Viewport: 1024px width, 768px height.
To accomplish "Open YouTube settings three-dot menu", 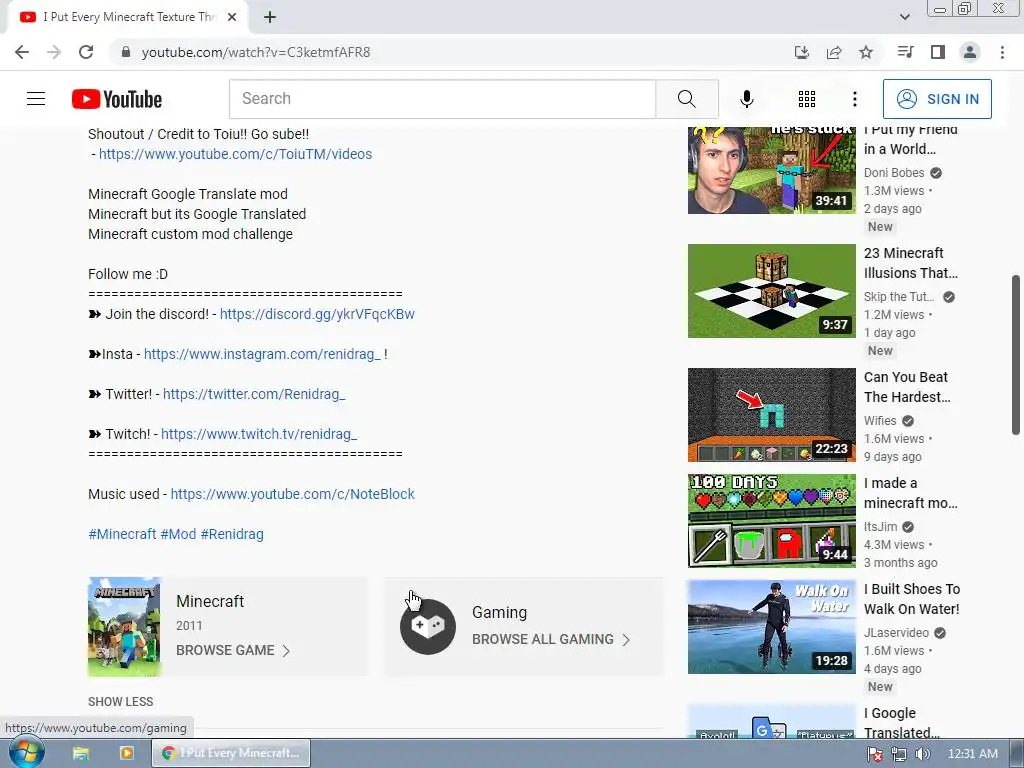I will [x=855, y=99].
